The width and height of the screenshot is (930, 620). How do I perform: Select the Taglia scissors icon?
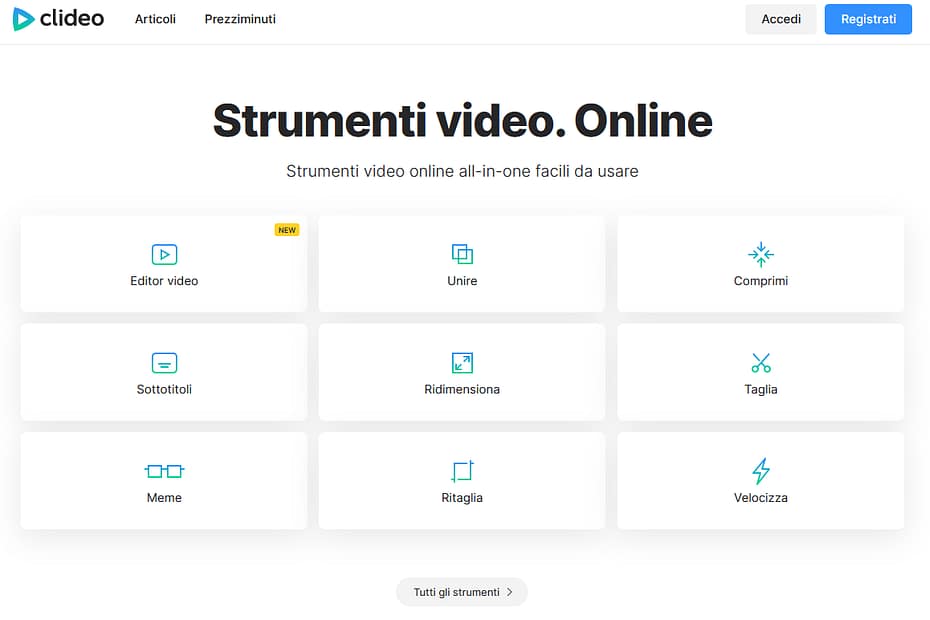click(x=761, y=362)
